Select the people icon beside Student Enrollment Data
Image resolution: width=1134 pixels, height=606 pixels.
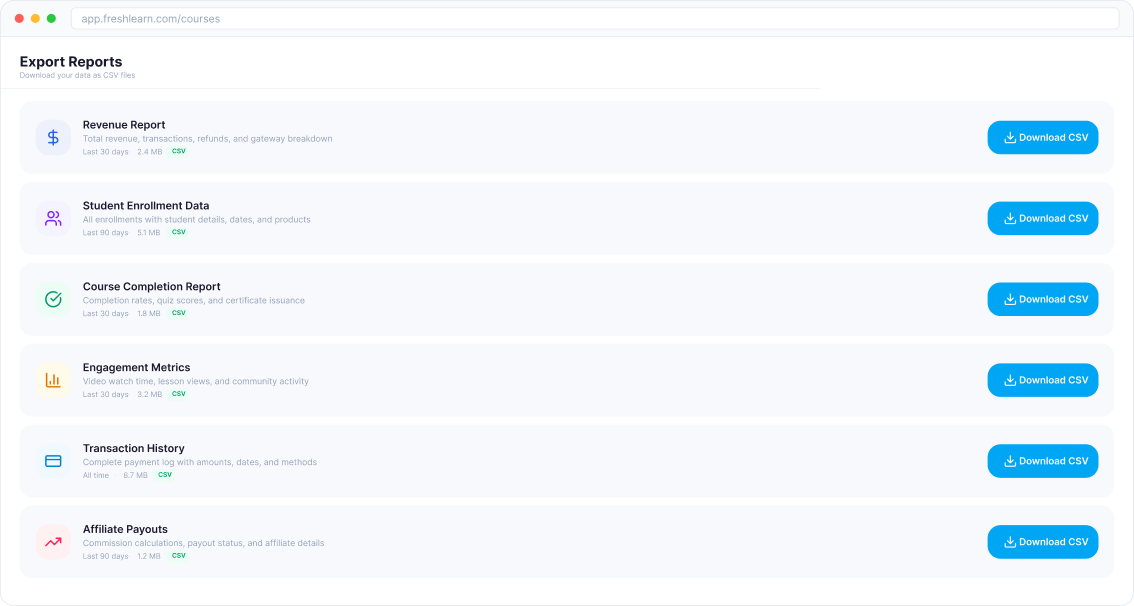(x=53, y=218)
